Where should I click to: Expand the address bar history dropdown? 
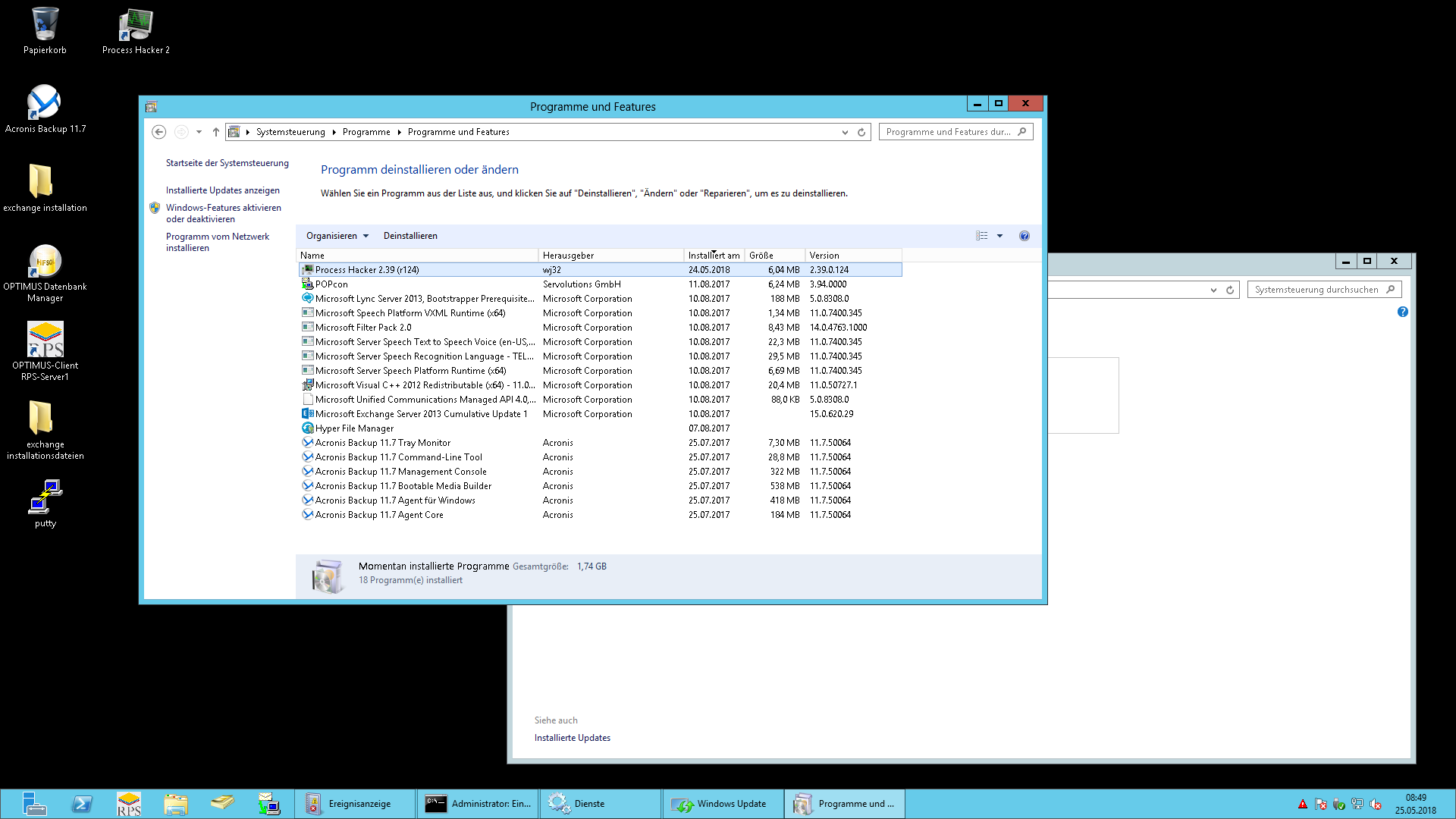coord(845,132)
